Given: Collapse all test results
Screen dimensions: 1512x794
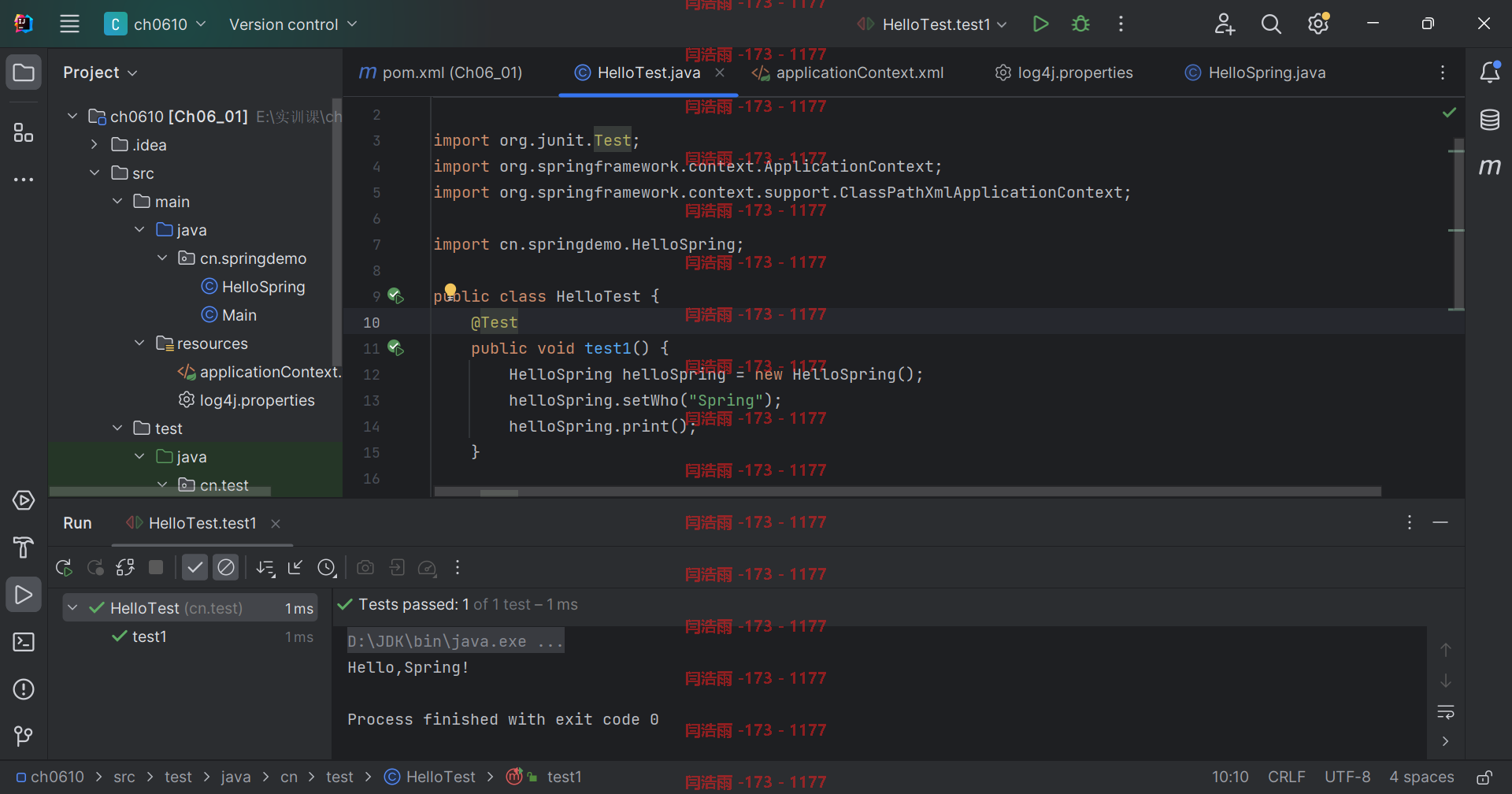Looking at the screenshot, I should [295, 567].
